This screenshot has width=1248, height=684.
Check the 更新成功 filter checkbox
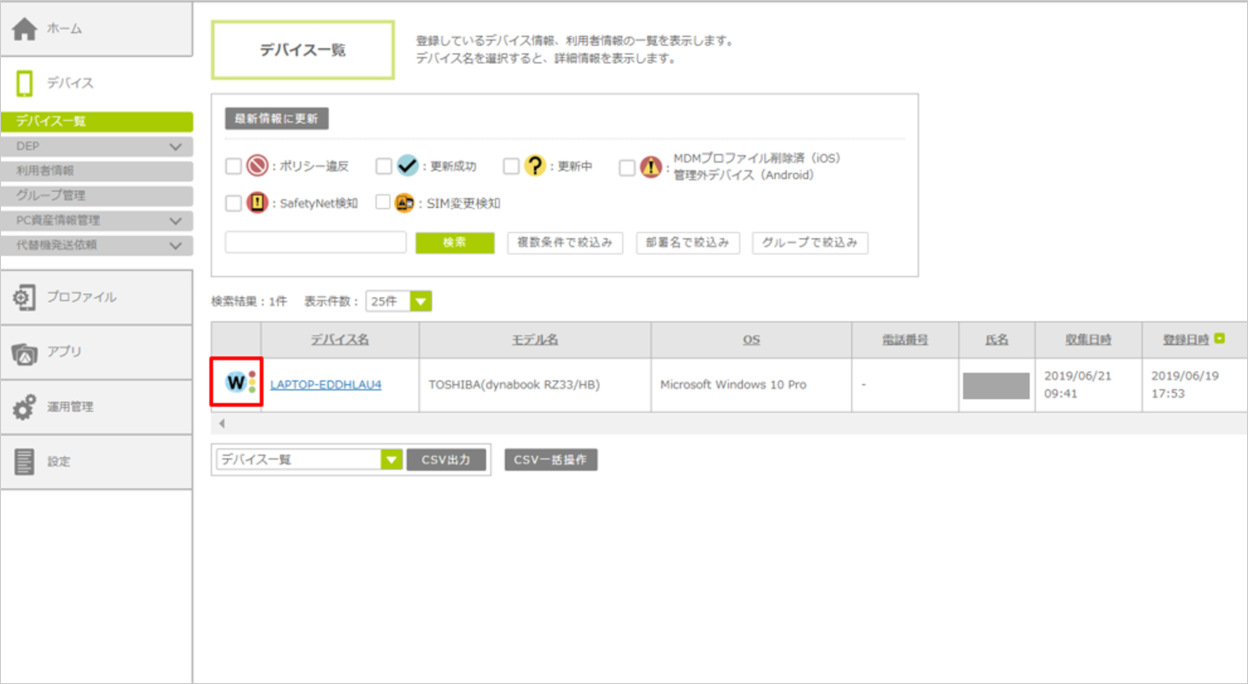click(x=384, y=166)
